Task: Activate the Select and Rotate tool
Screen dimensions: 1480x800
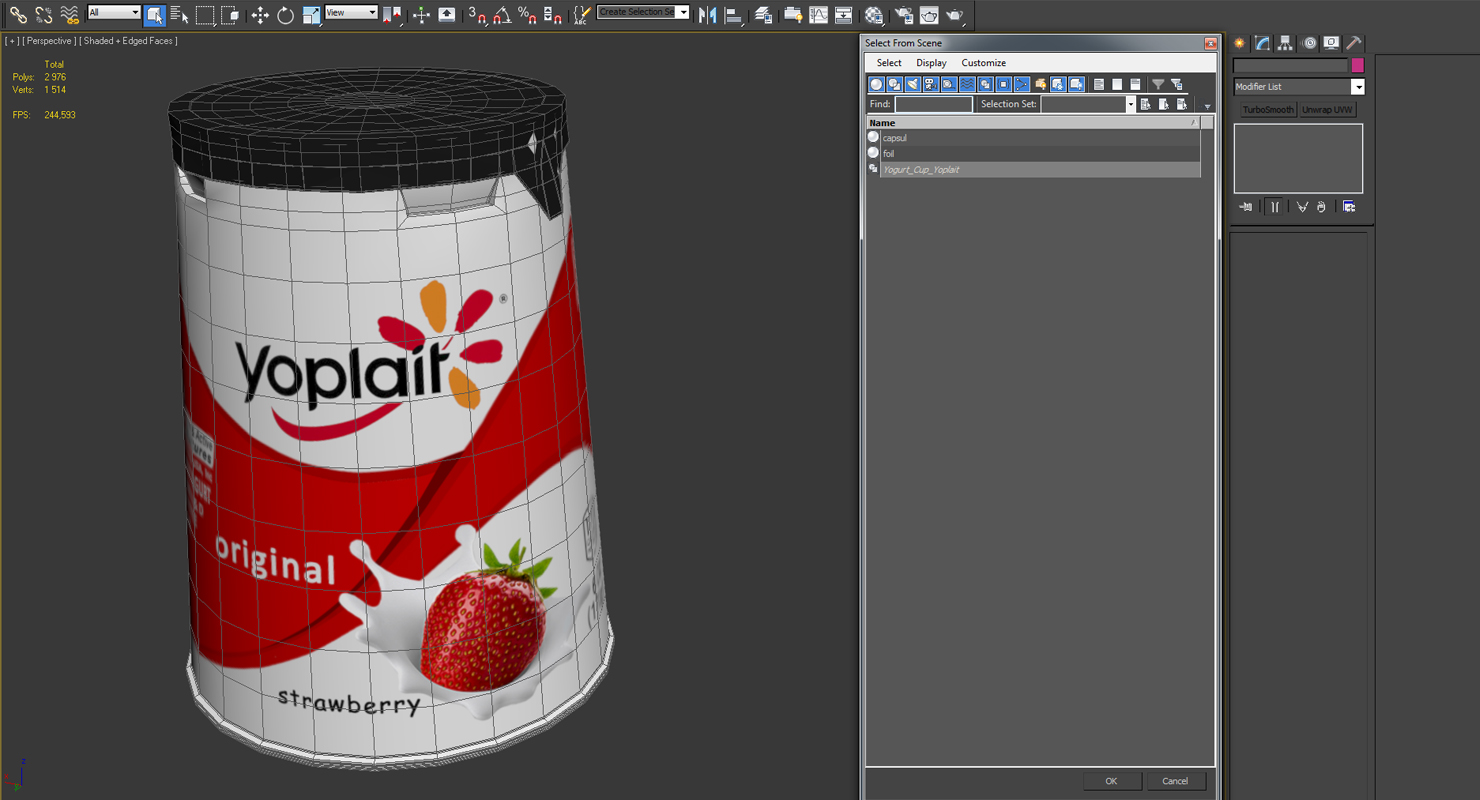Action: click(285, 15)
